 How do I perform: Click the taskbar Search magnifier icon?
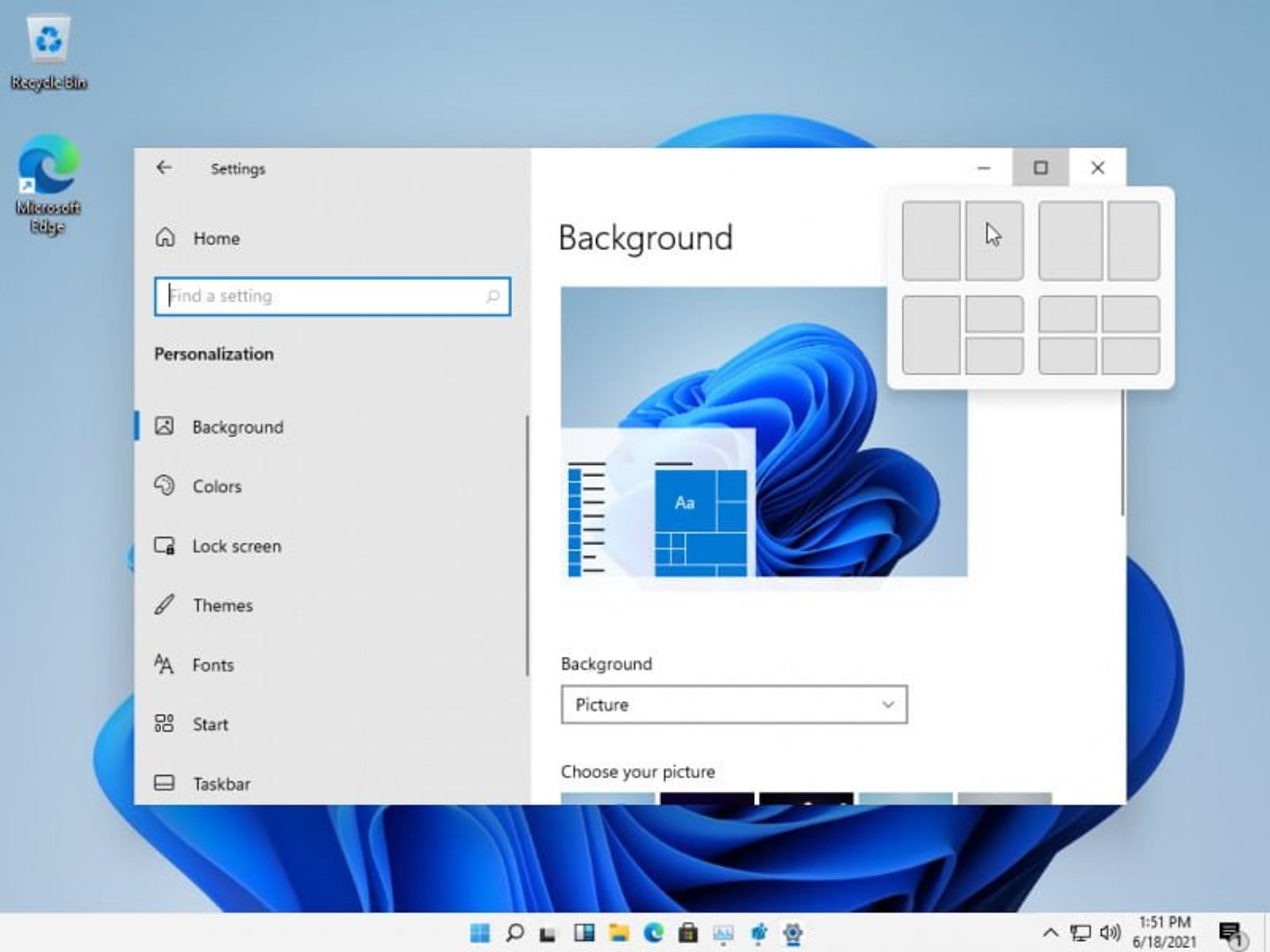514,933
